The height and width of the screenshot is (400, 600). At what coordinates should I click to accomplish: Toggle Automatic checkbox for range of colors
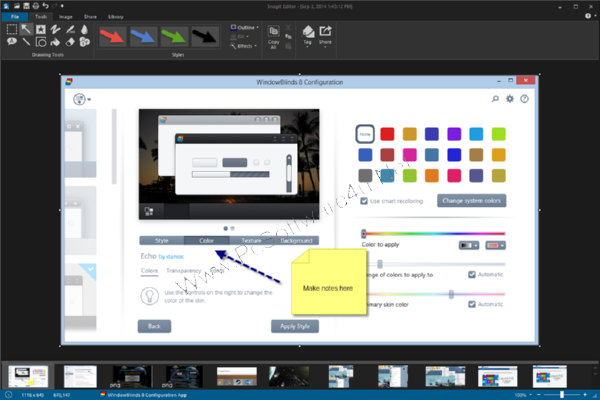[472, 274]
